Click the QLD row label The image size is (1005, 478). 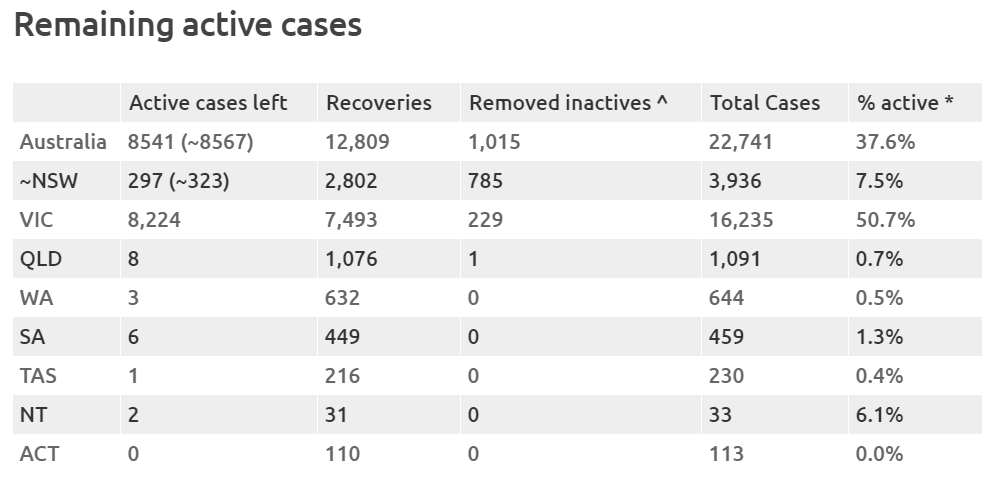click(40, 259)
